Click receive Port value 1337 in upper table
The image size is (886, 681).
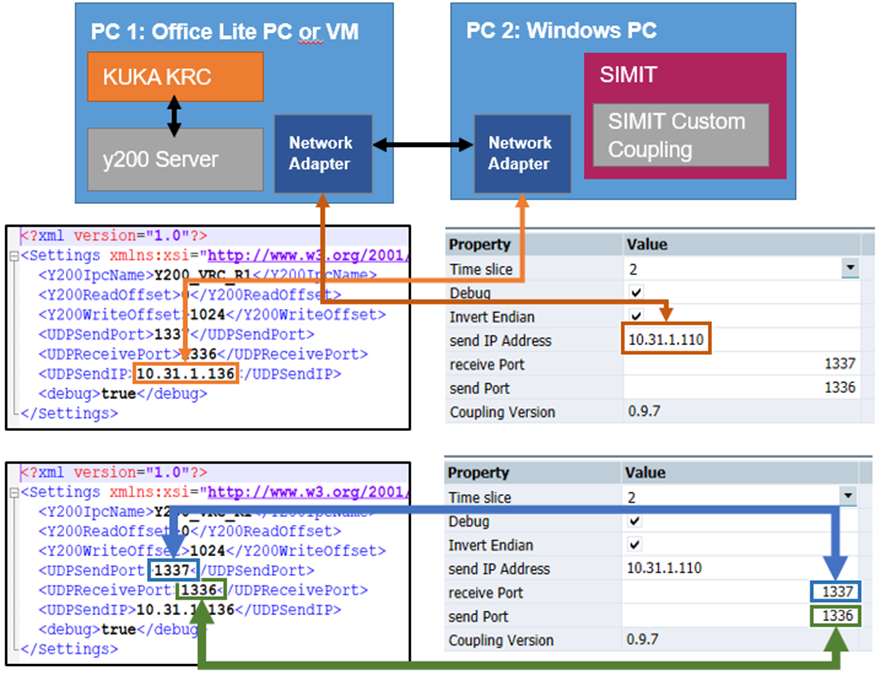(x=840, y=363)
